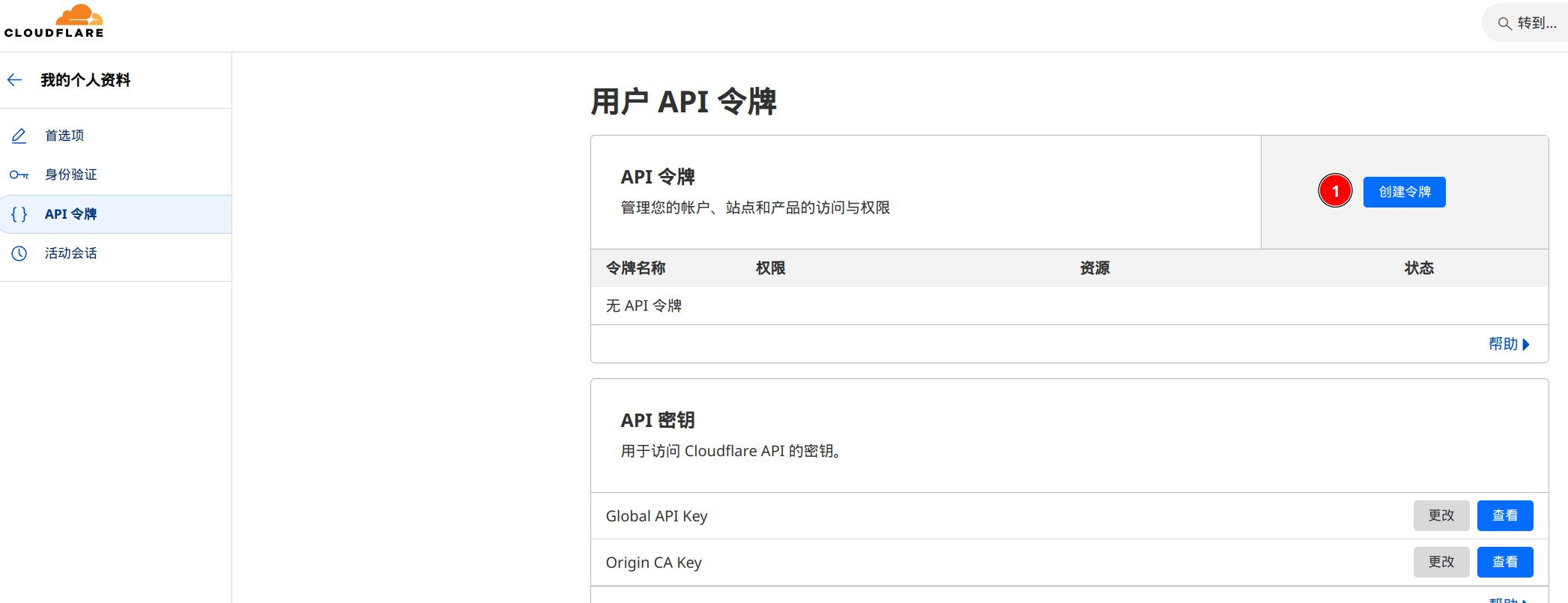Go to 活动会话 page
Image resolution: width=1568 pixels, height=603 pixels.
pyautogui.click(x=70, y=253)
